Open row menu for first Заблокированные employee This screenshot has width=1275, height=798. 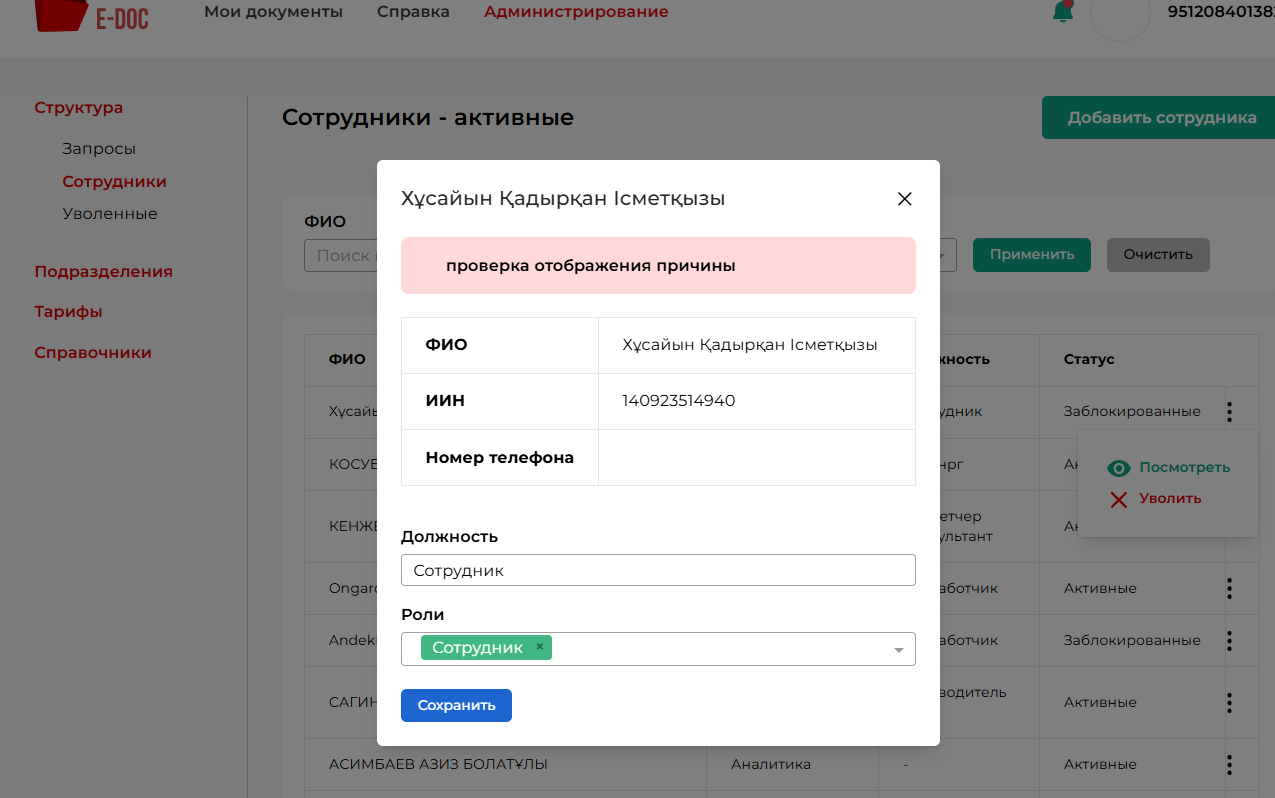[1229, 412]
